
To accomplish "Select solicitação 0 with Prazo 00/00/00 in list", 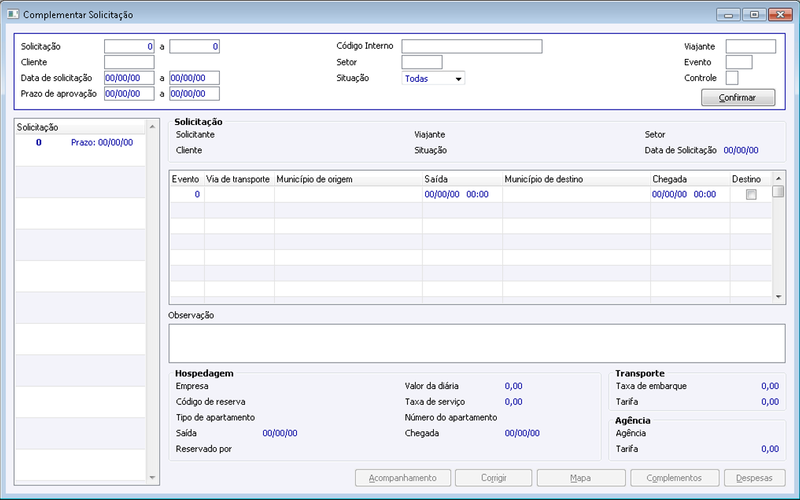I will point(81,143).
